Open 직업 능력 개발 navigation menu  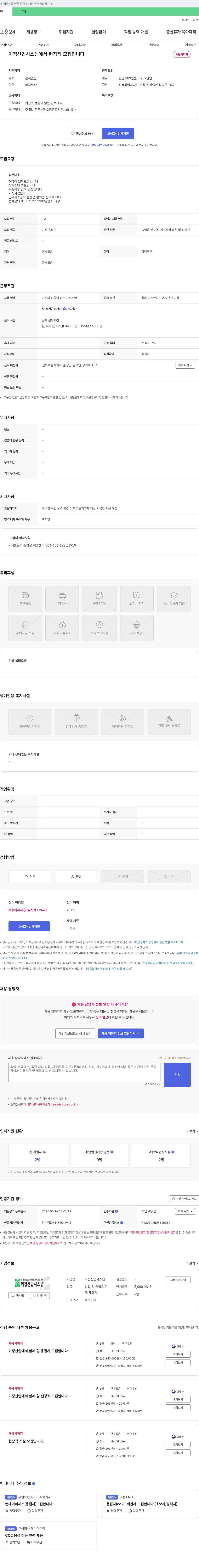(x=136, y=32)
